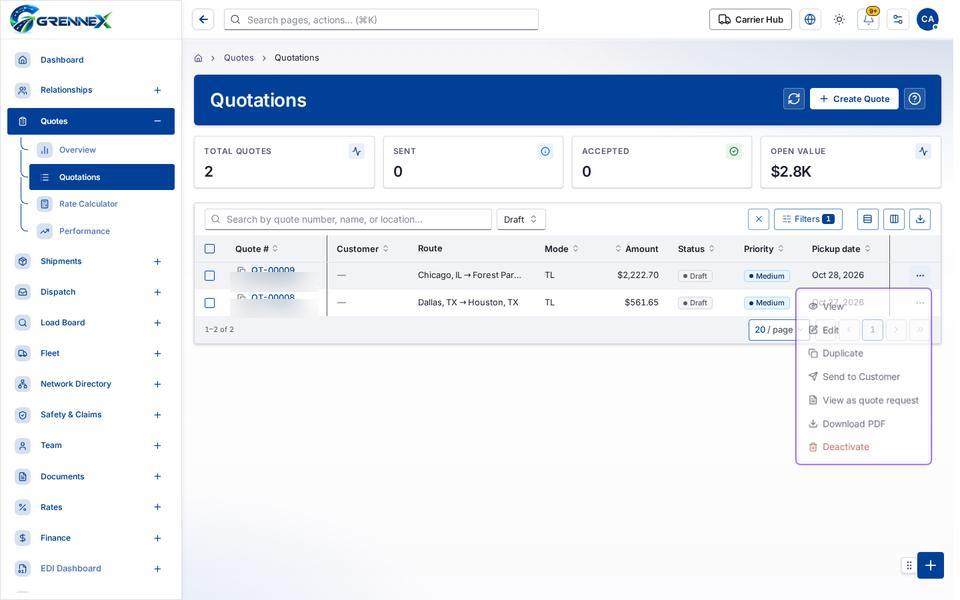Open the Draft status dropdown
Screen dimensions: 960x600
(x=521, y=219)
